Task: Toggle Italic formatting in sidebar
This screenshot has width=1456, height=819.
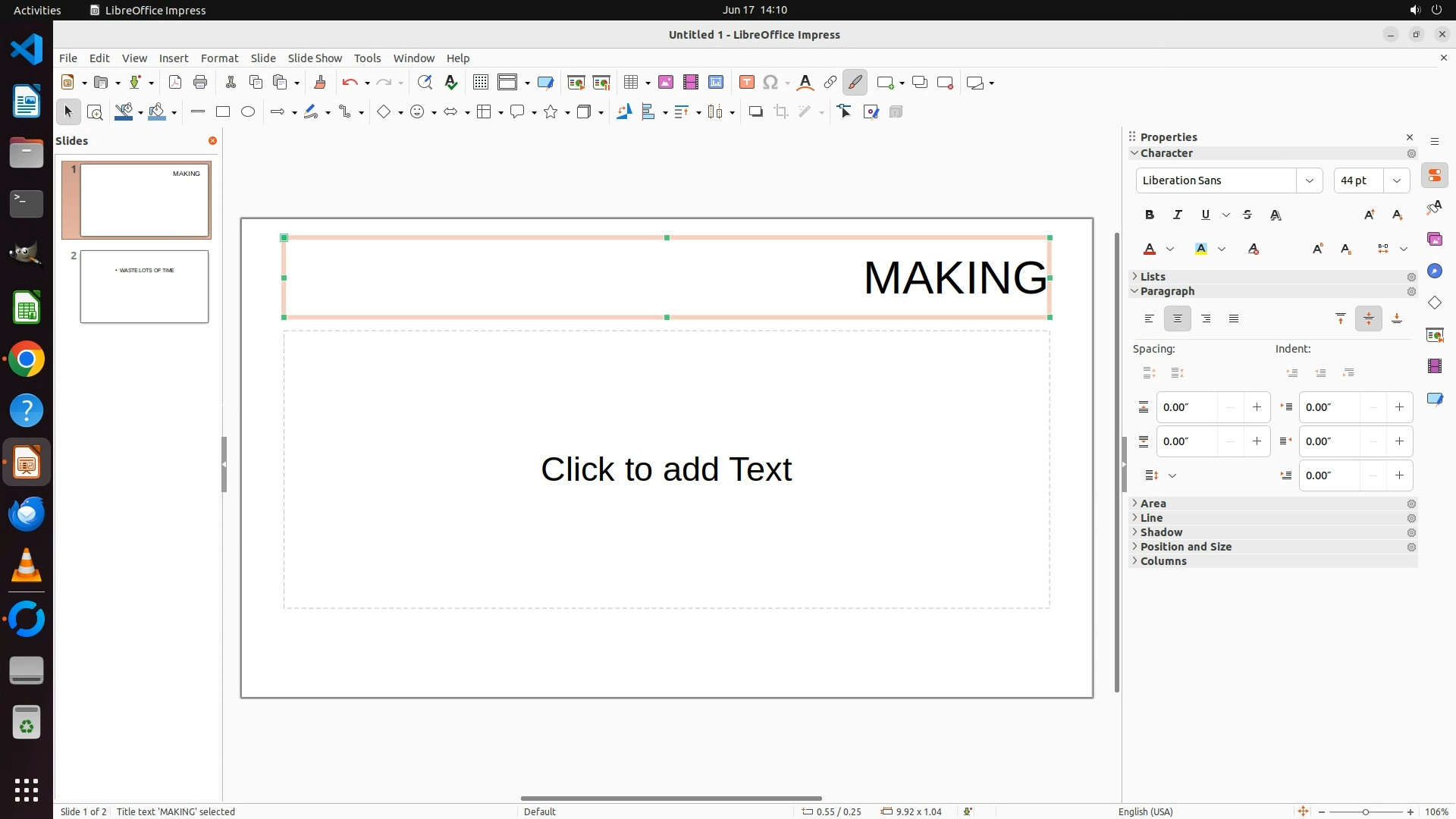Action: tap(1178, 215)
